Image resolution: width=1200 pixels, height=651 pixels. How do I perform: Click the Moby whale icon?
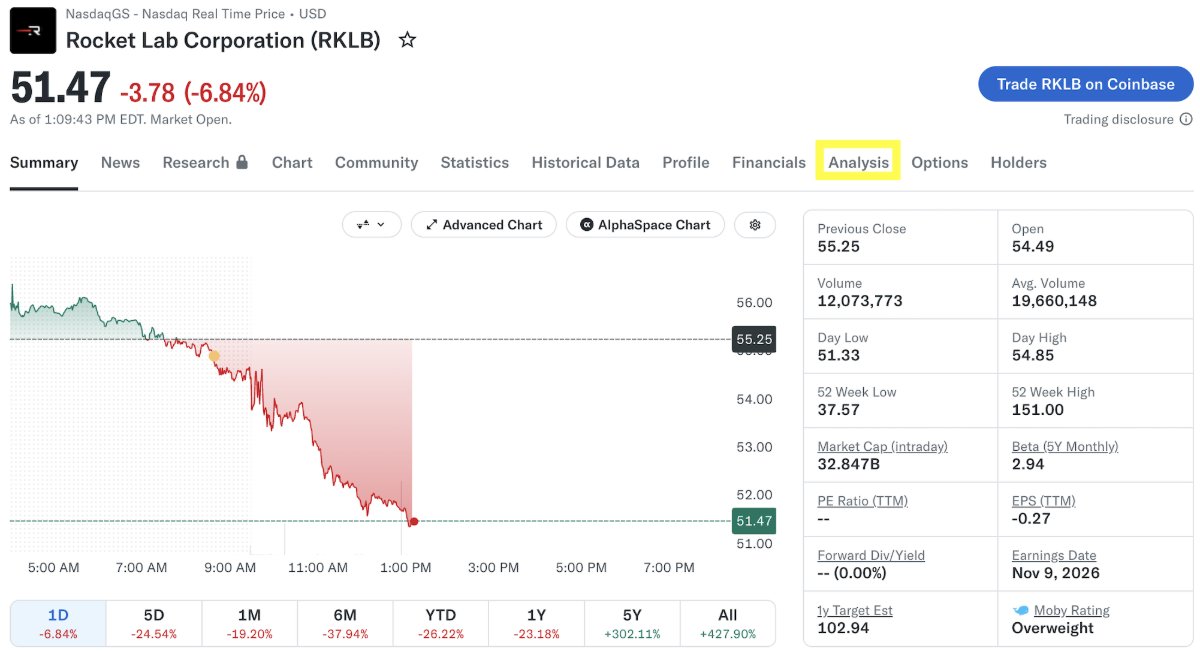(1021, 611)
